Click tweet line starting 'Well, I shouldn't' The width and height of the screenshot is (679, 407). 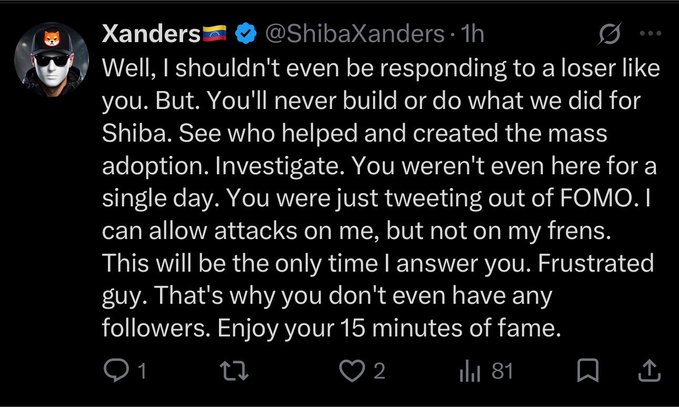click(381, 68)
